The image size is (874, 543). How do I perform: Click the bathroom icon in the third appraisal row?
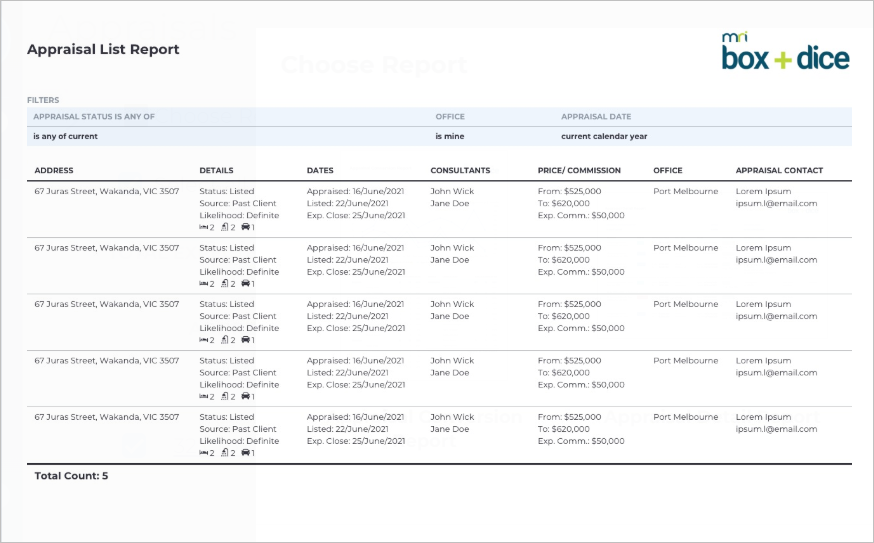(225, 340)
